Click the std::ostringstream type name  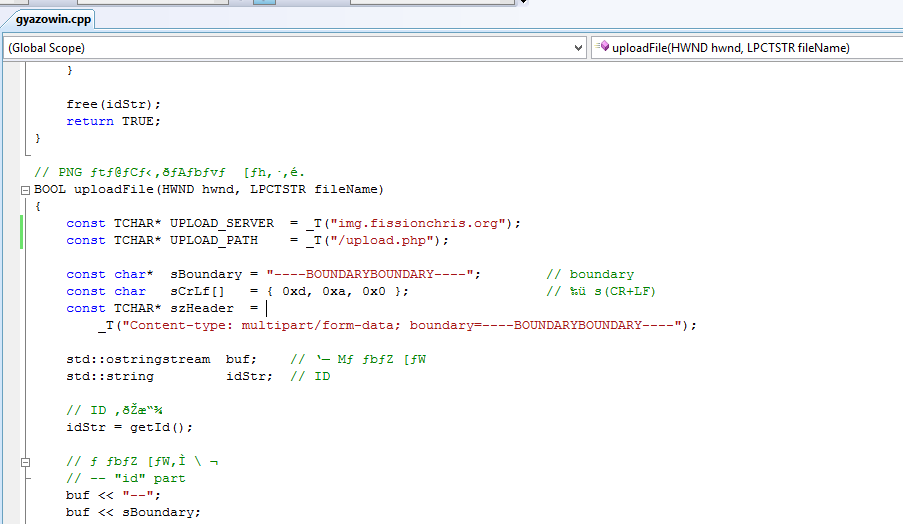pyautogui.click(x=138, y=359)
